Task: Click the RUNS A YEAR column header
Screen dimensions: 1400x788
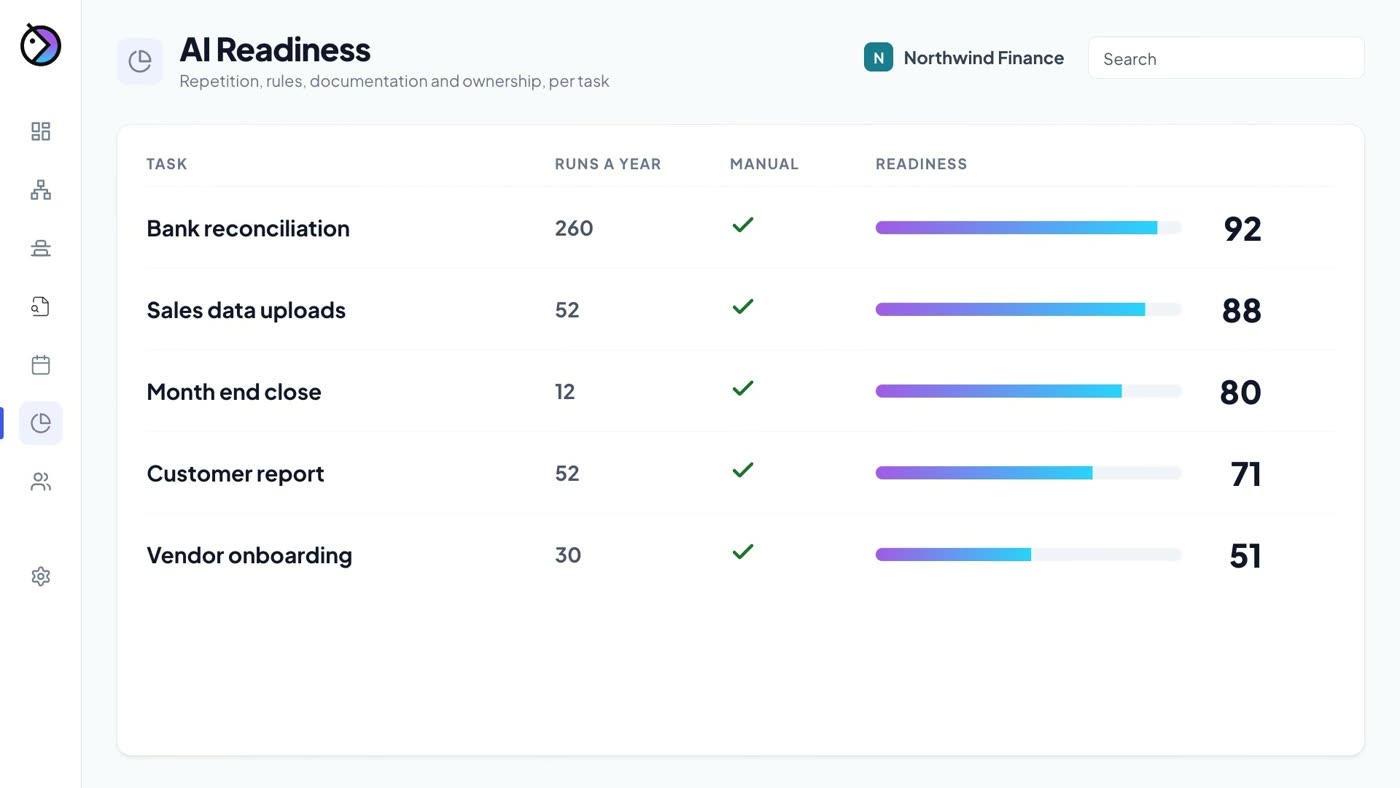Action: 608,164
